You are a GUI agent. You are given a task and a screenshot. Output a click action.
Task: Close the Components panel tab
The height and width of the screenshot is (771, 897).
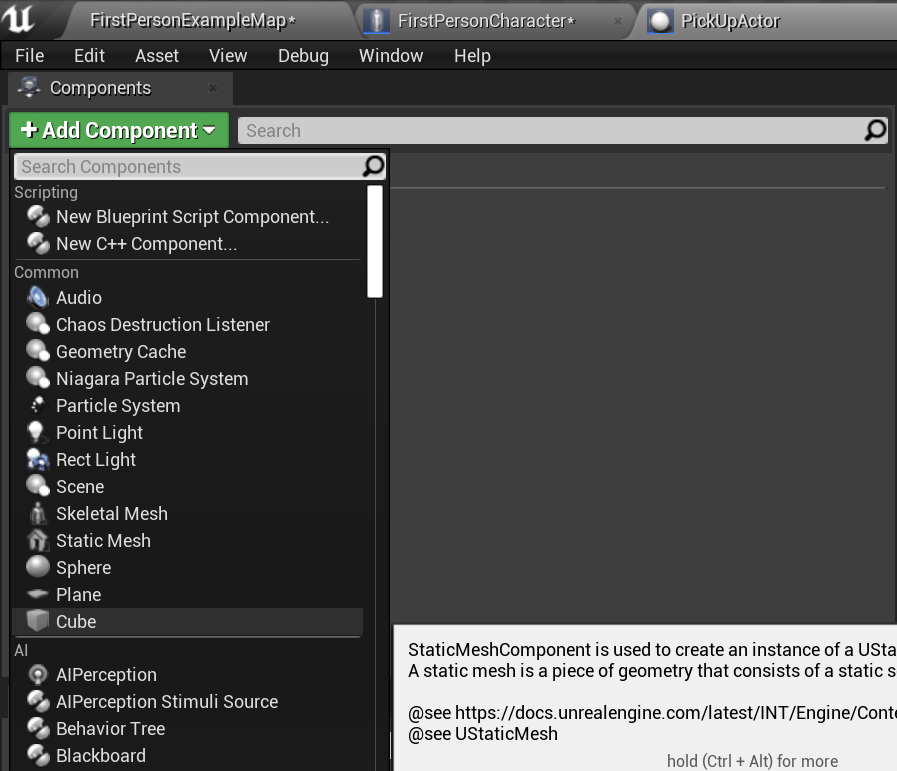213,88
